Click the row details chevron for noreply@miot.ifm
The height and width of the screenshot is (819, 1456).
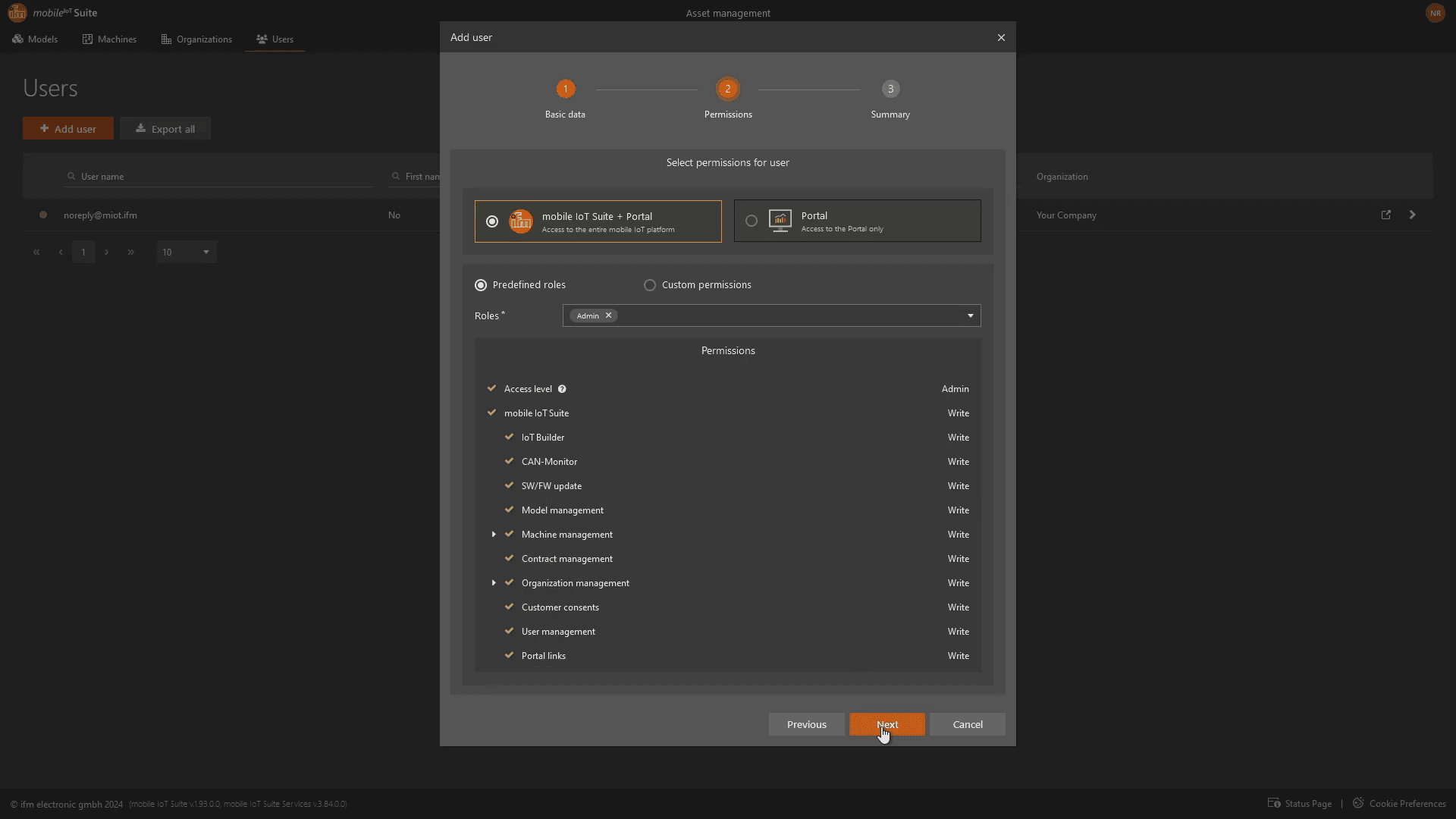[x=1412, y=215]
